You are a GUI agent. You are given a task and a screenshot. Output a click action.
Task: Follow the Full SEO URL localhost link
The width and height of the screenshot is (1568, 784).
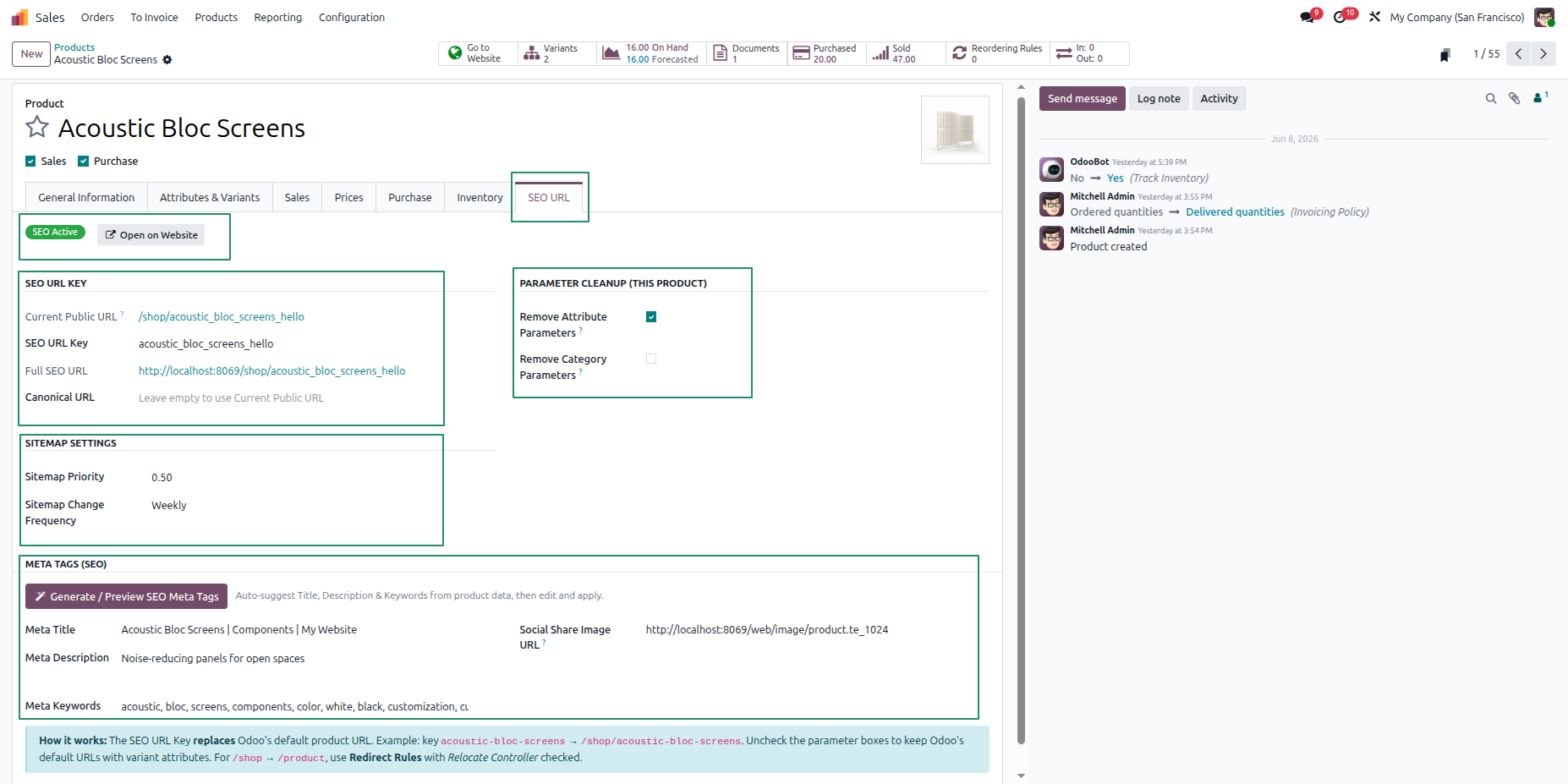271,371
